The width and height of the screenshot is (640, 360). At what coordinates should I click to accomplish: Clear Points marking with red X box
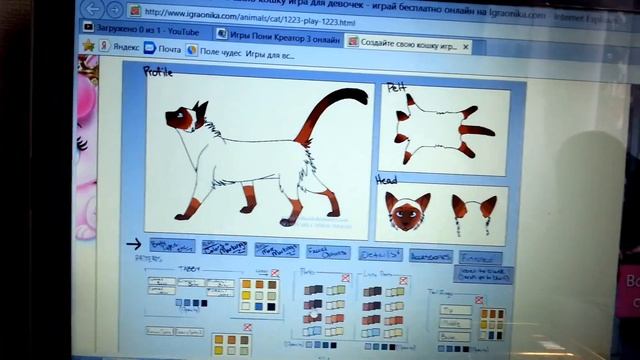[x=346, y=278]
